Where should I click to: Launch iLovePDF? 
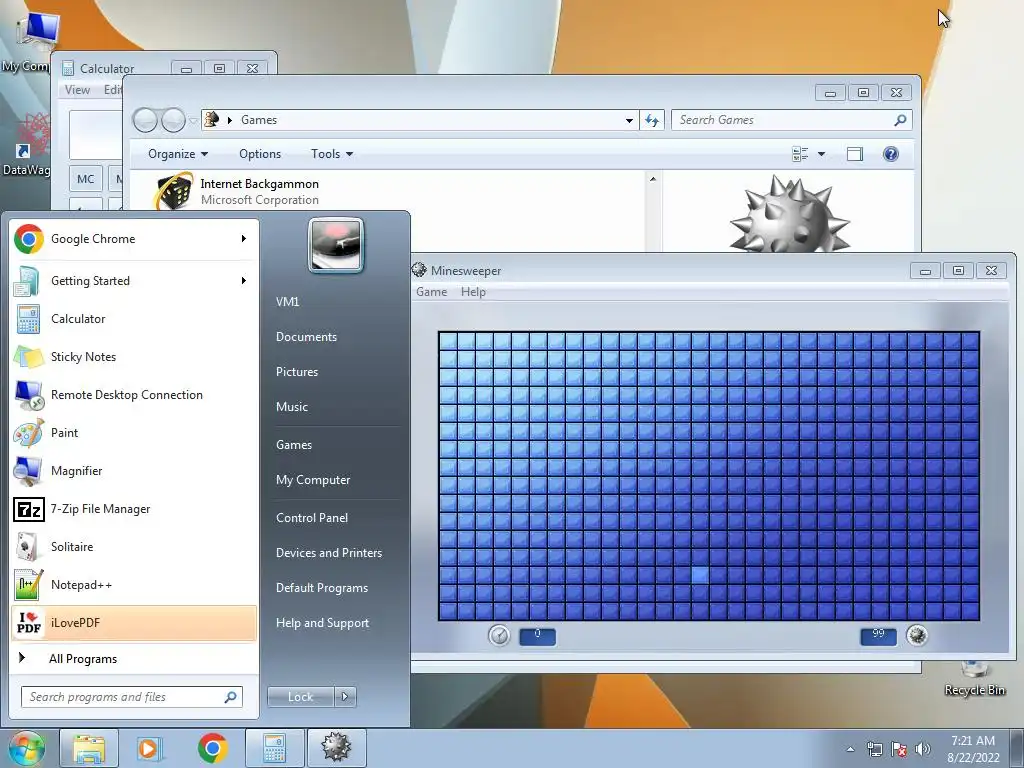(x=133, y=622)
